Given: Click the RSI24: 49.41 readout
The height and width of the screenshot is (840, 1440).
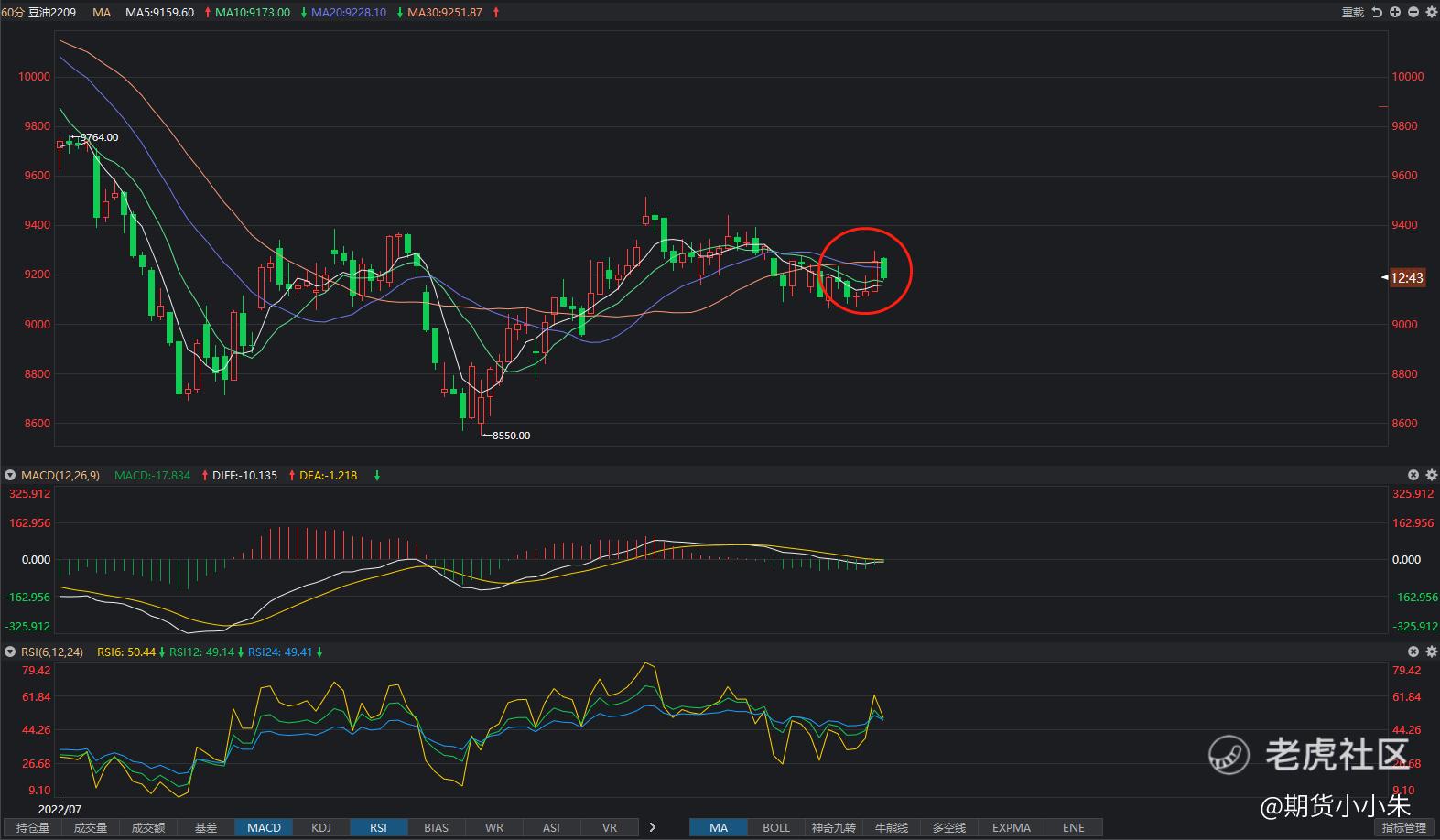Looking at the screenshot, I should [280, 652].
